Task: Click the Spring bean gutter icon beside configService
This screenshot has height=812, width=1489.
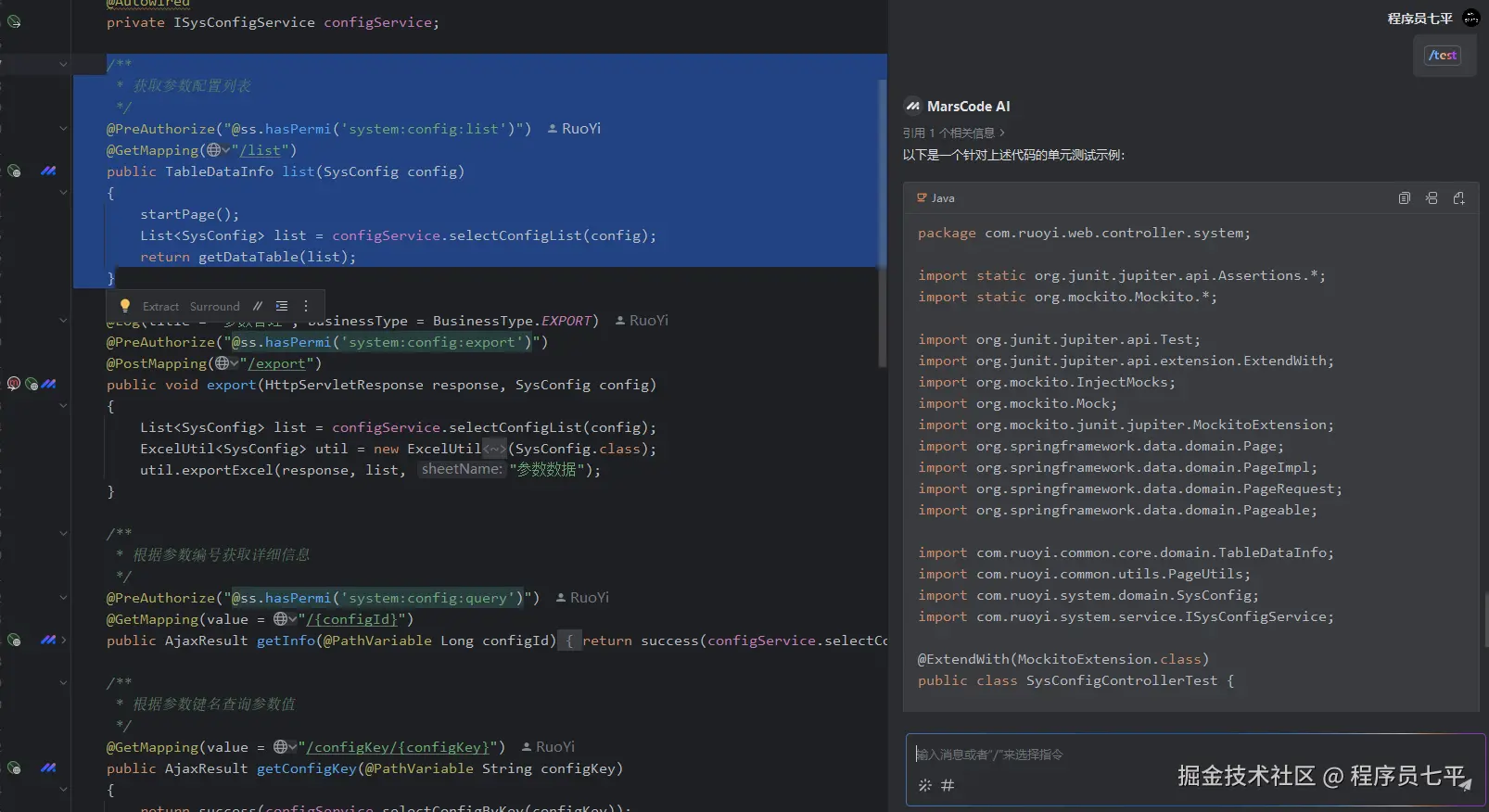Action: coord(14,21)
